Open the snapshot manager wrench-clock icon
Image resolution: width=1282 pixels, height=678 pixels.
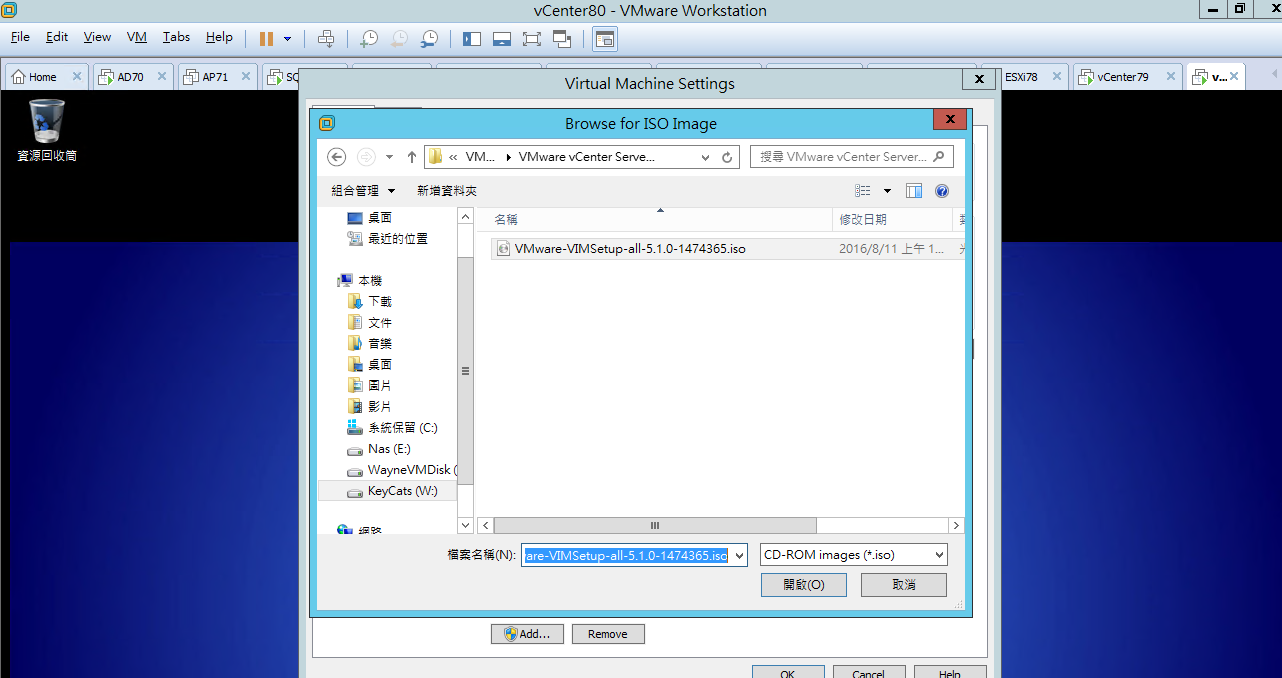(429, 39)
